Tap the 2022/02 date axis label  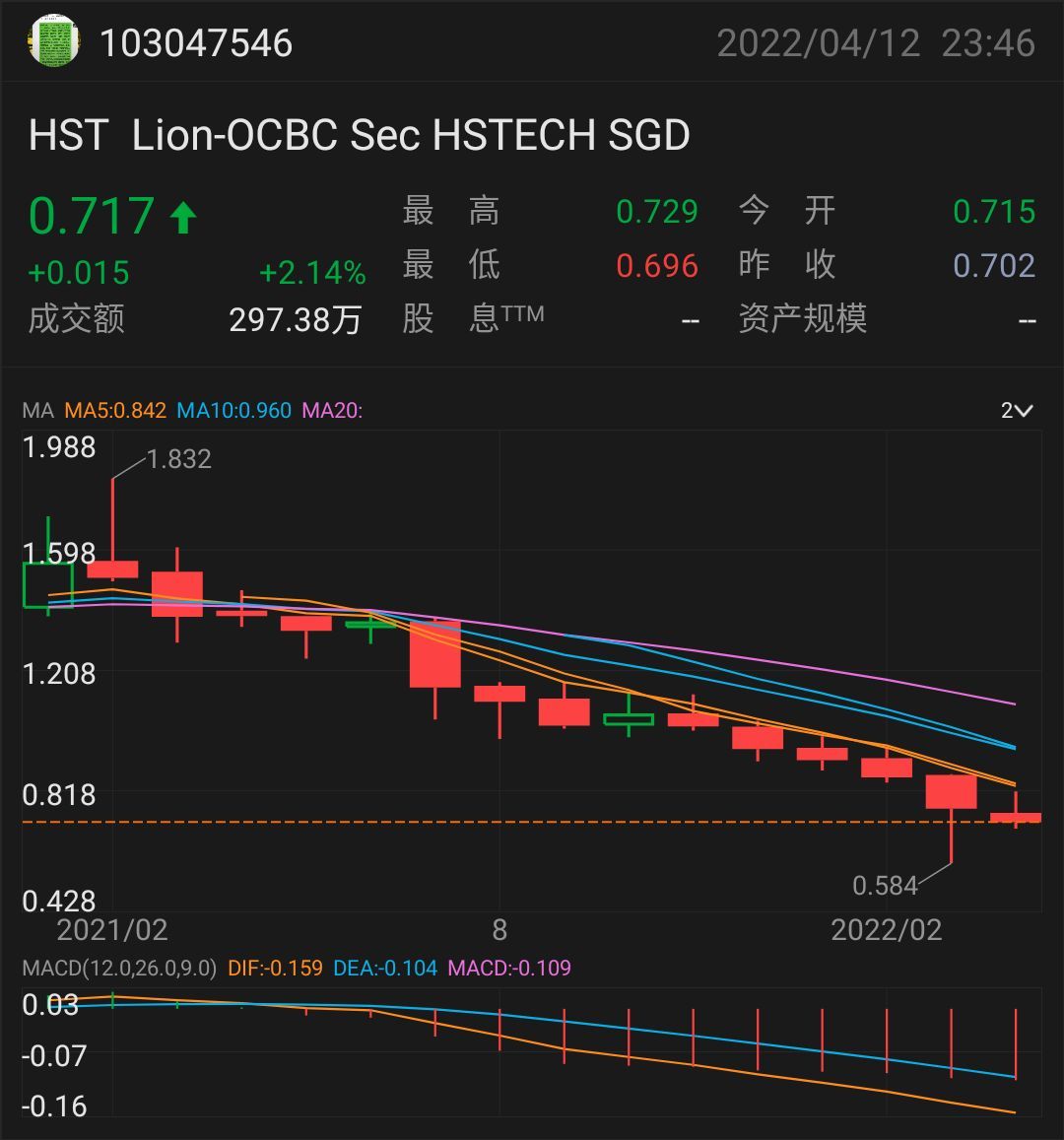(x=886, y=930)
